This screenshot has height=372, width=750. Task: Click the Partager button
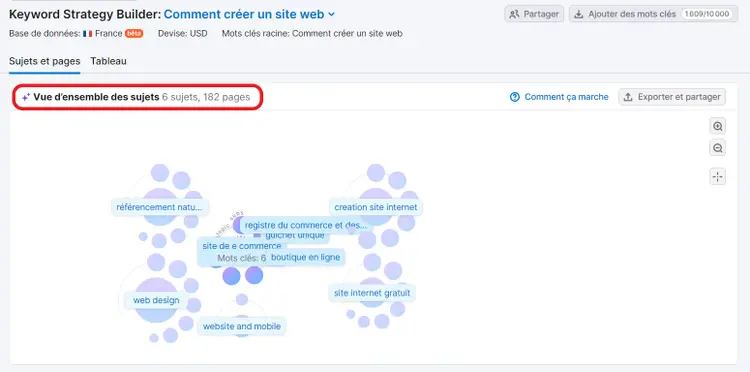pos(534,14)
